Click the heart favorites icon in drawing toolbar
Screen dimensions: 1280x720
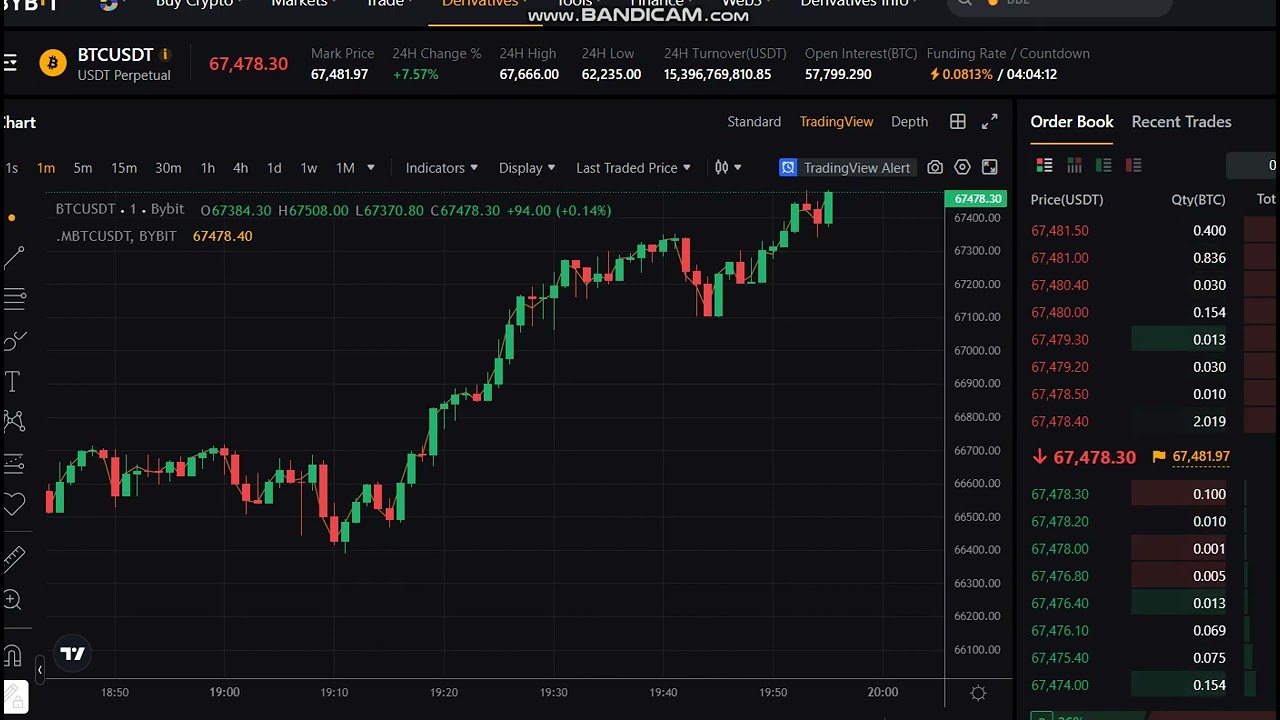coord(14,504)
